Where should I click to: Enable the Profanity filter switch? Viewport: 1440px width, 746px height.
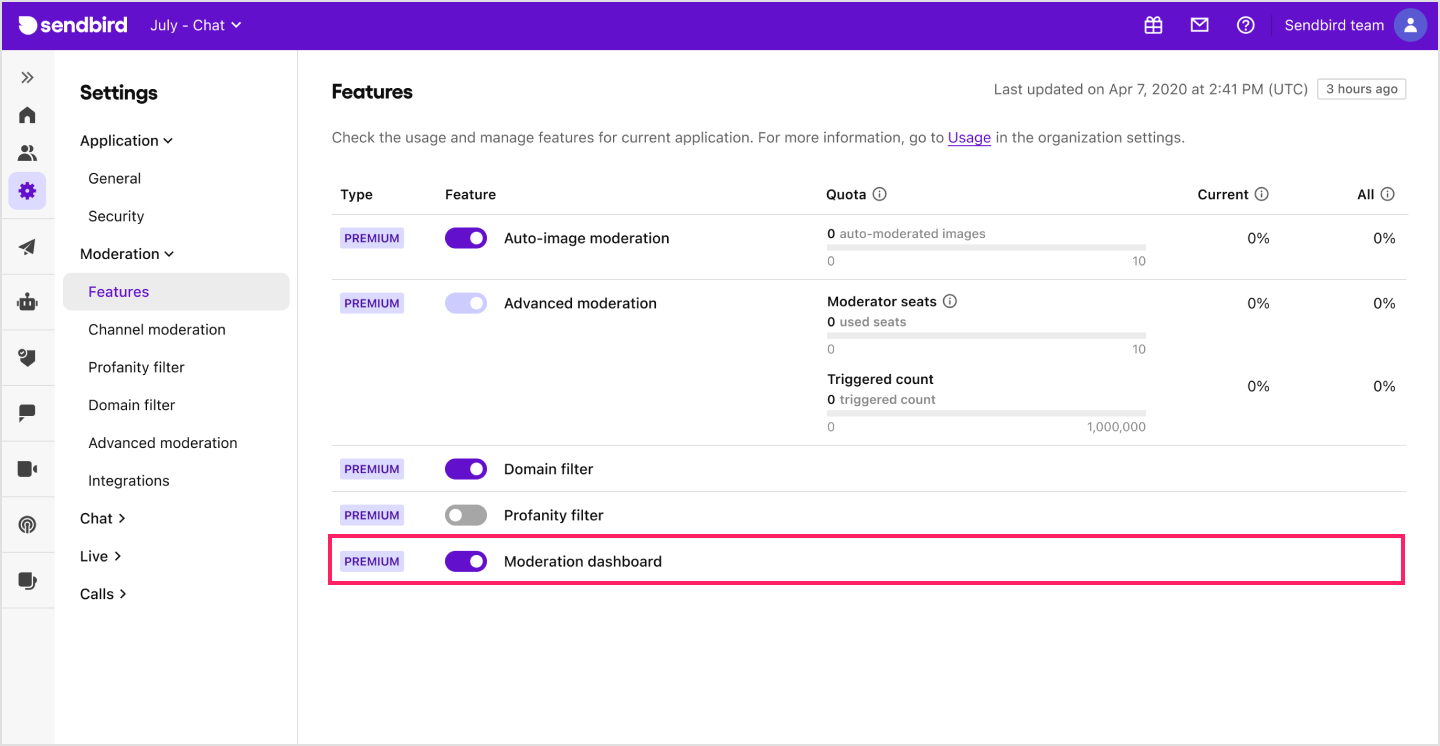[466, 515]
